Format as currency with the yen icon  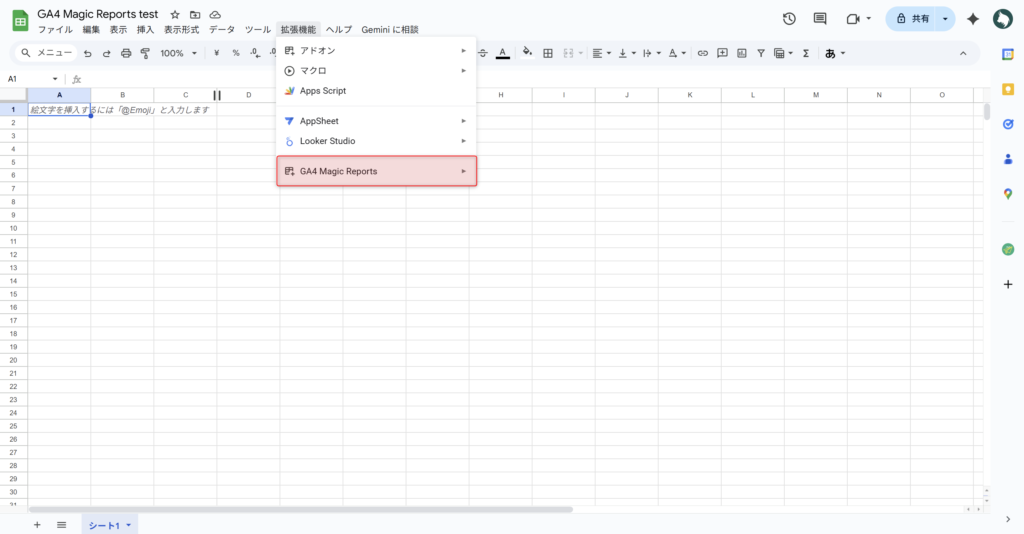tap(217, 54)
